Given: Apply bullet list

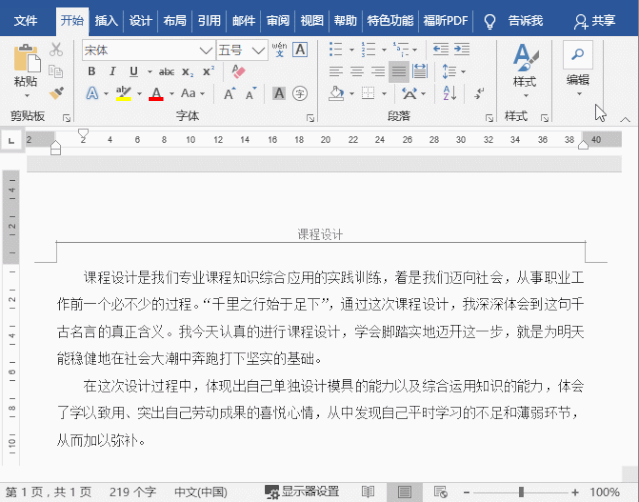Looking at the screenshot, I should click(336, 50).
